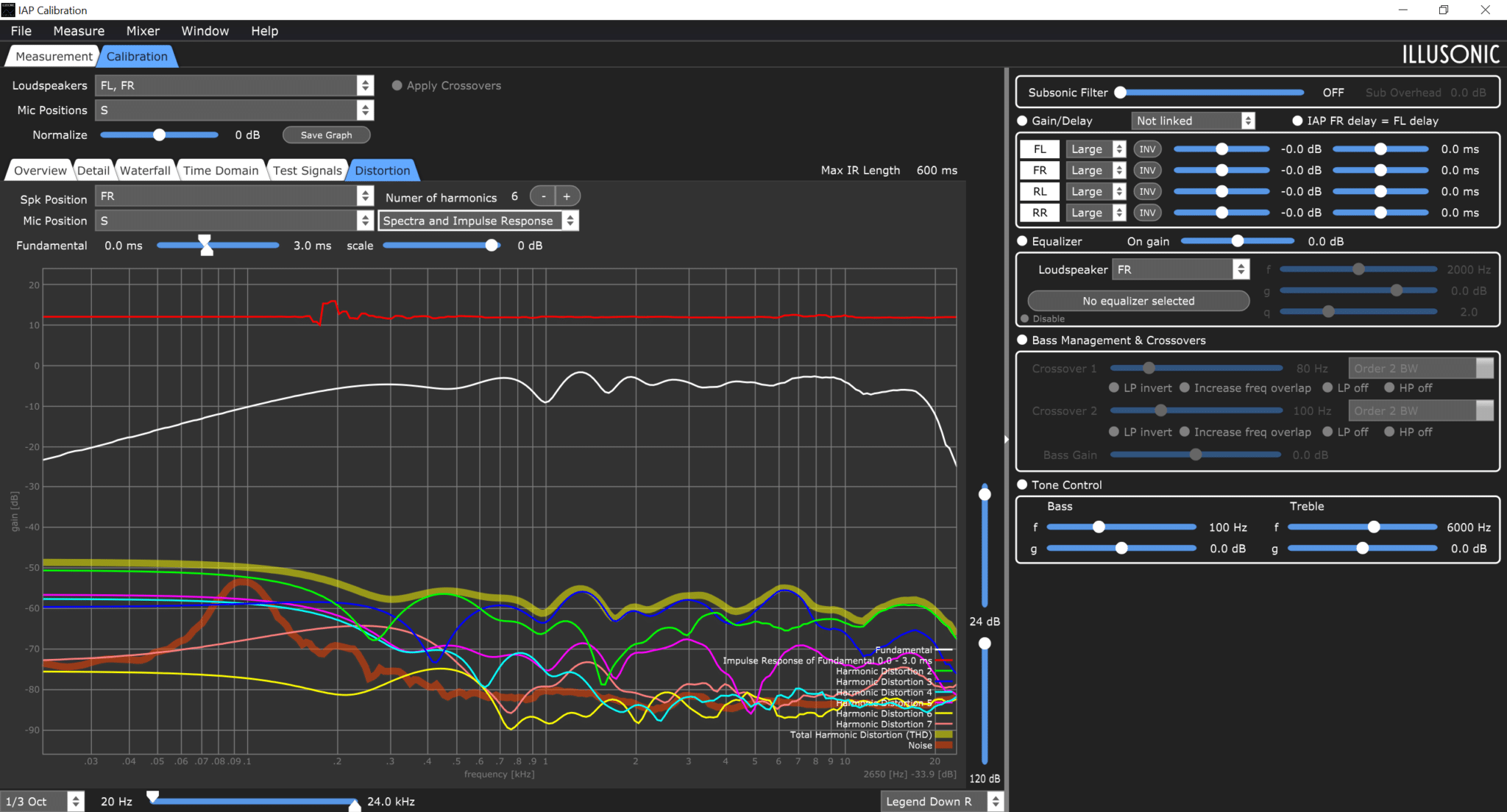The image size is (1507, 812).
Task: Increase number of harmonics with plus button
Action: click(567, 196)
